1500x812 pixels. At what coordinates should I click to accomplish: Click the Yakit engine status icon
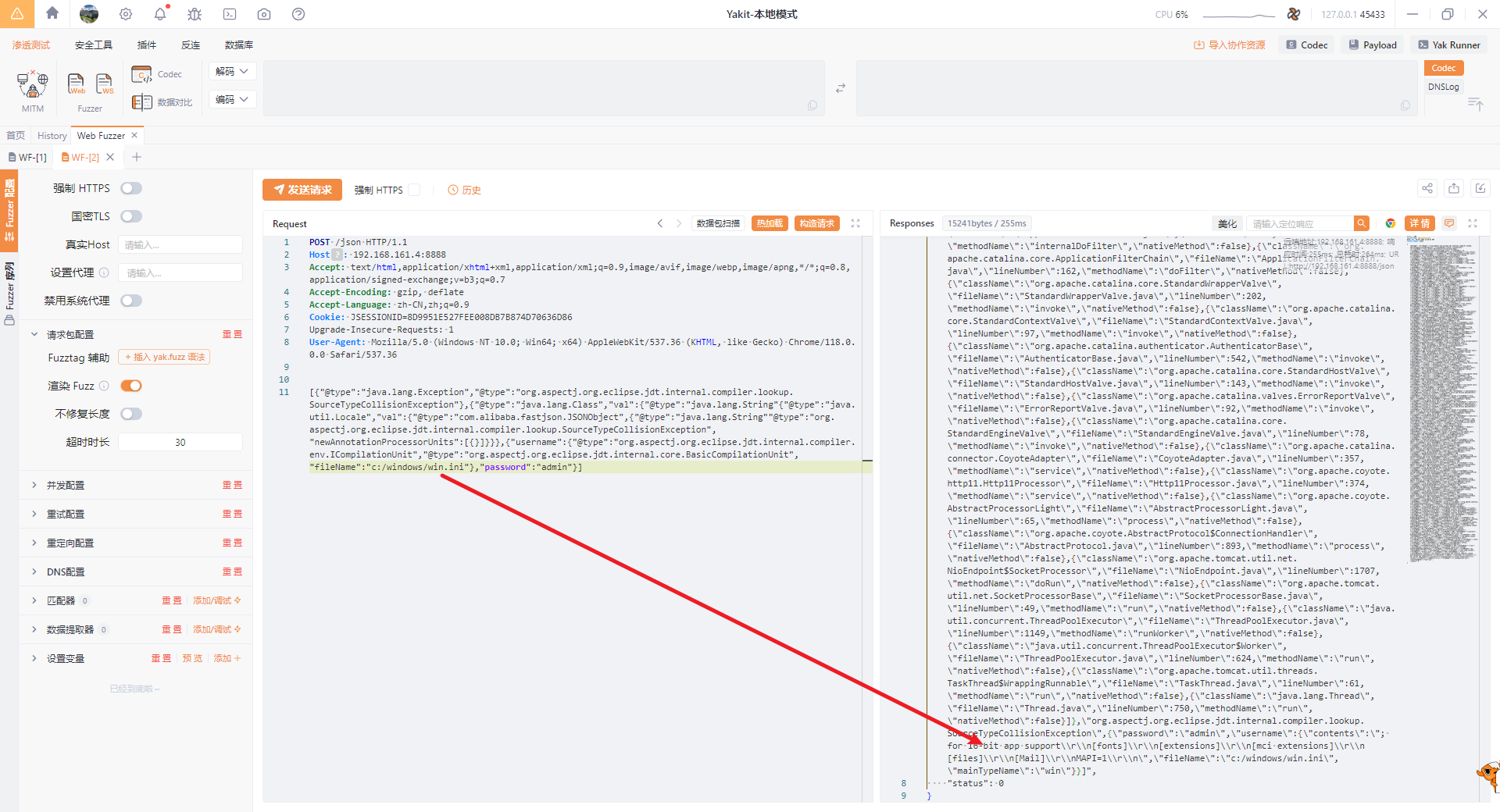(x=1294, y=14)
